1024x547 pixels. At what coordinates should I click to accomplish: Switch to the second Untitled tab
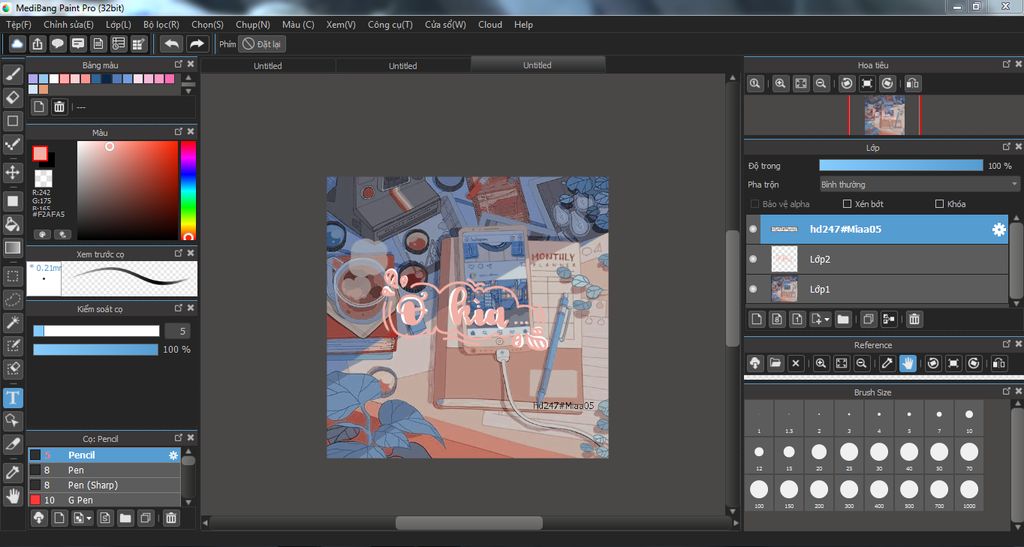pyautogui.click(x=403, y=65)
